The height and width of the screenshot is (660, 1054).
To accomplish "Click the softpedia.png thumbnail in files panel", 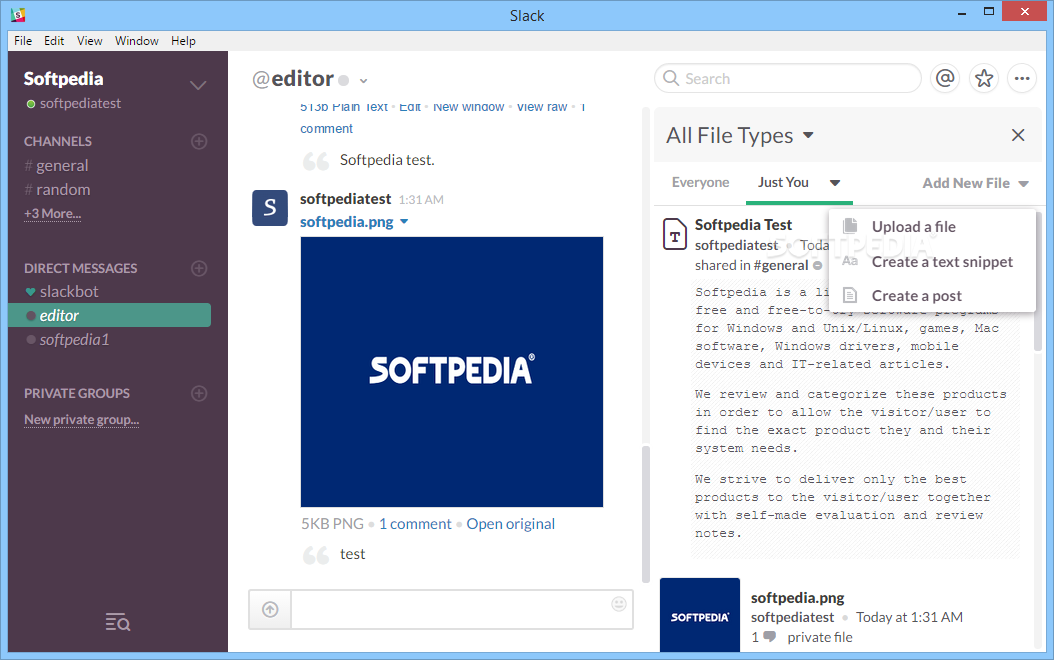I will (x=700, y=615).
